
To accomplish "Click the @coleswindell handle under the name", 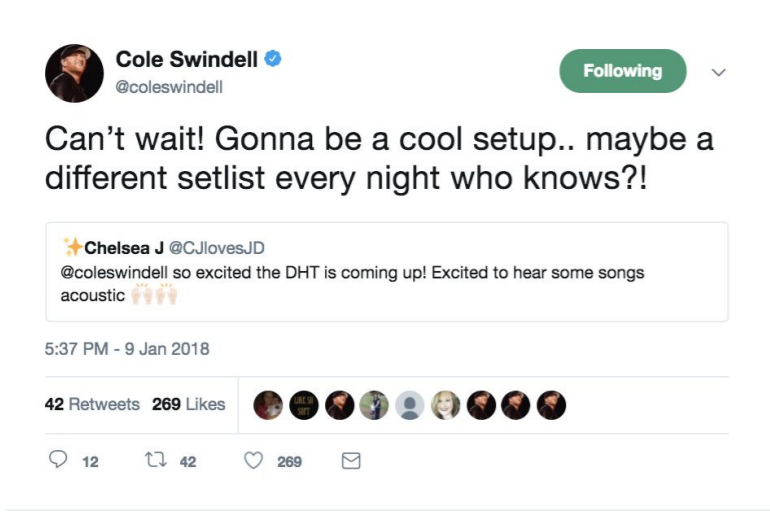I will tap(169, 87).
